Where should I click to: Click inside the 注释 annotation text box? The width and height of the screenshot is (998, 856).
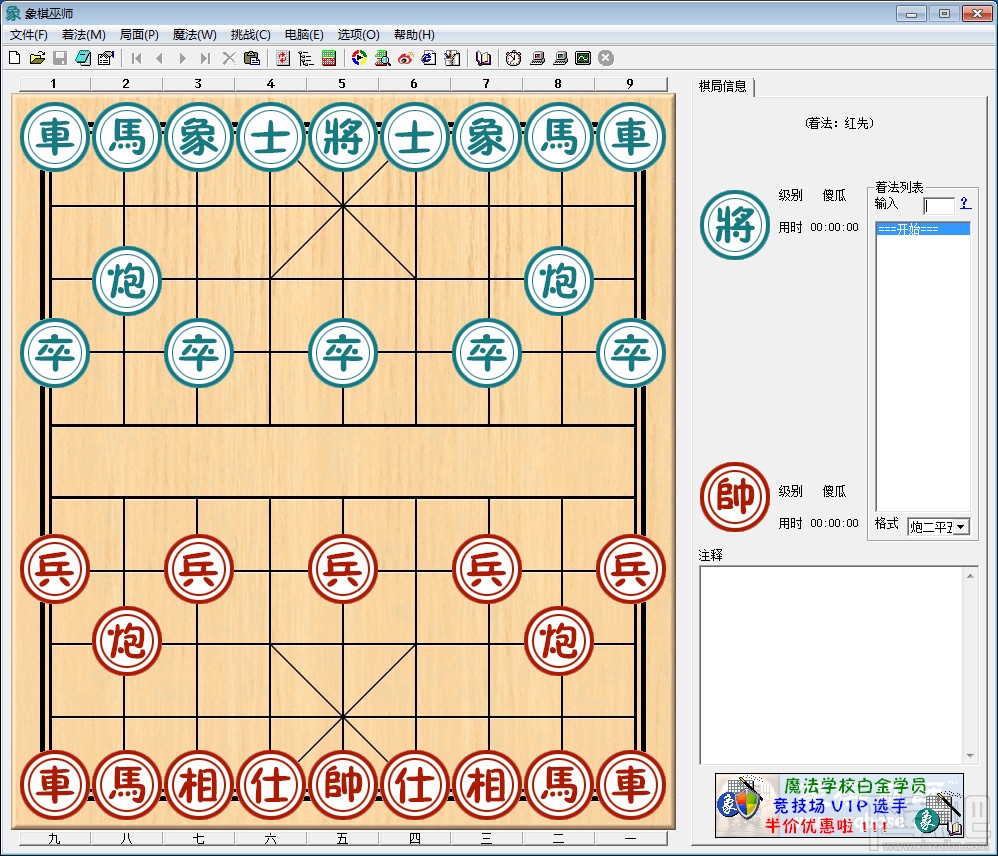coord(832,665)
